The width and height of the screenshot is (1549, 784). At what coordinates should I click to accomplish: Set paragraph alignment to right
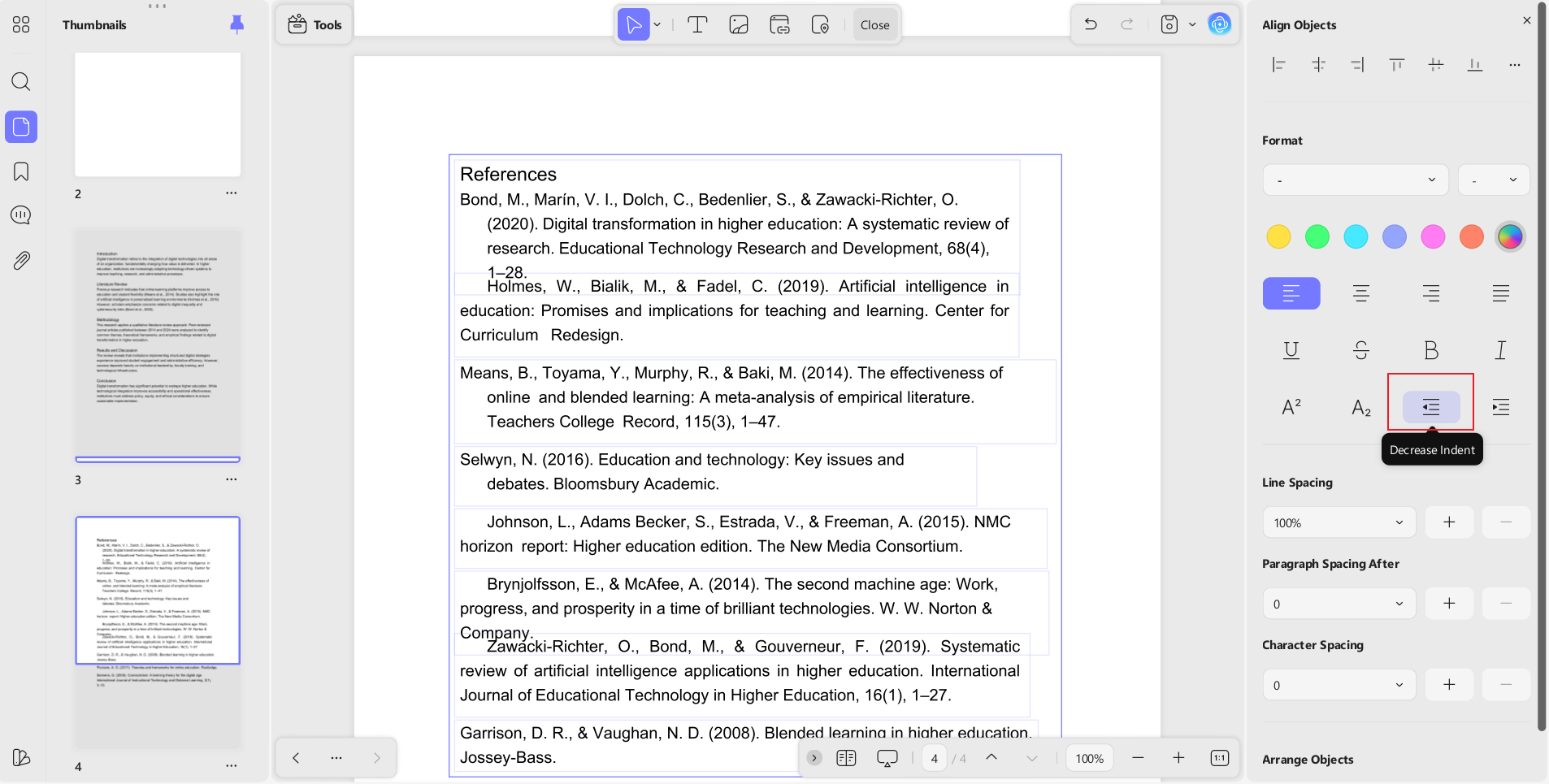point(1431,293)
